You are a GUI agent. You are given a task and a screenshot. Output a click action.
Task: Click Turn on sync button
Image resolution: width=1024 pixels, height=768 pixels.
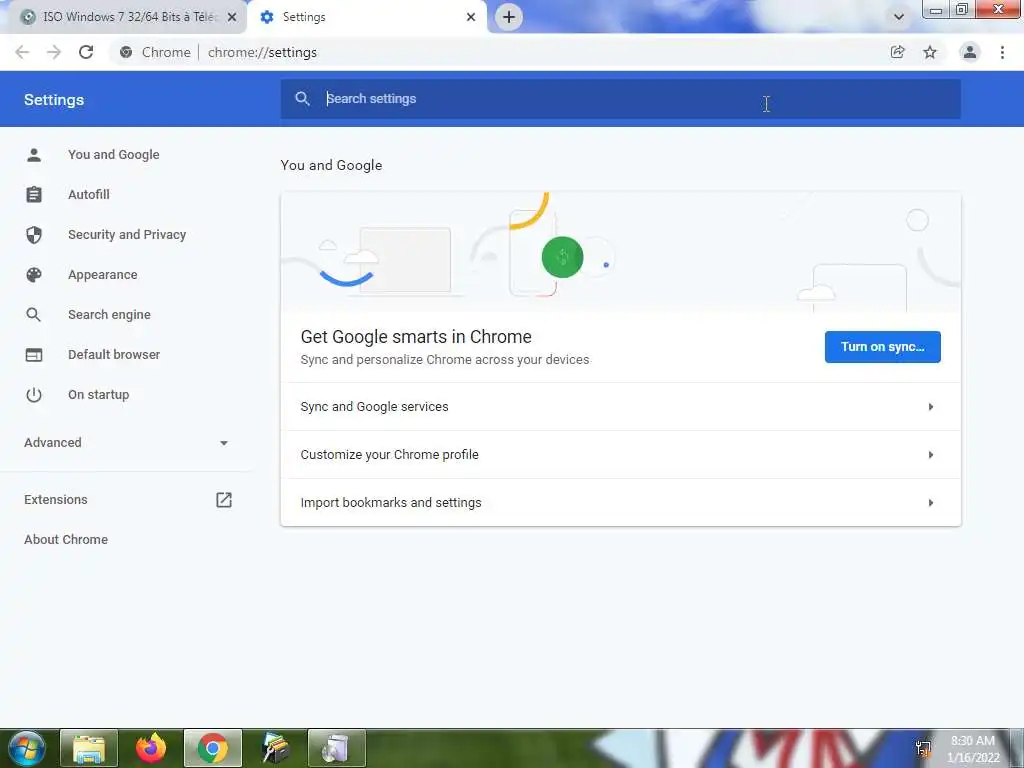click(882, 347)
